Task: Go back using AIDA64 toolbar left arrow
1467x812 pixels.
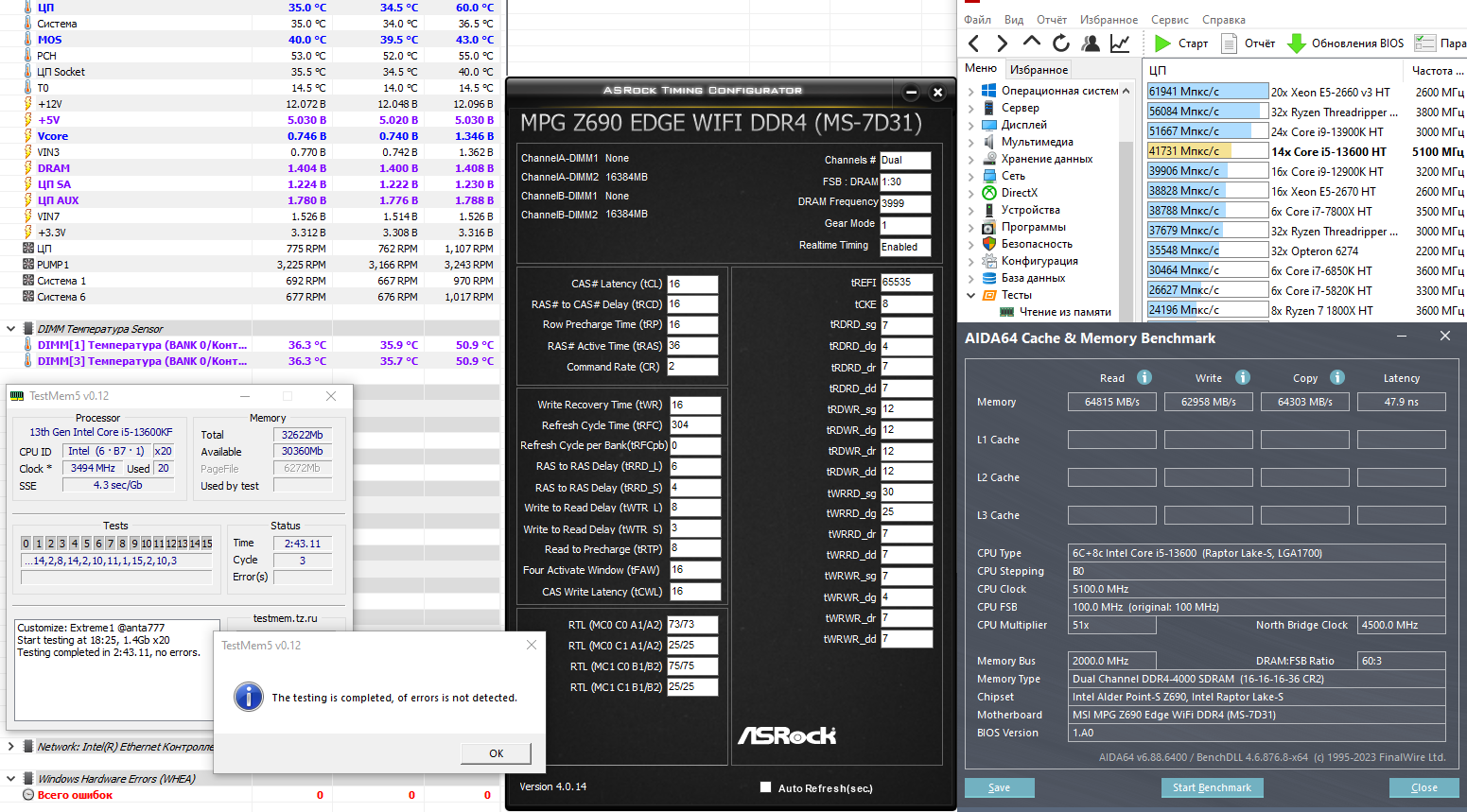Action: (x=974, y=43)
